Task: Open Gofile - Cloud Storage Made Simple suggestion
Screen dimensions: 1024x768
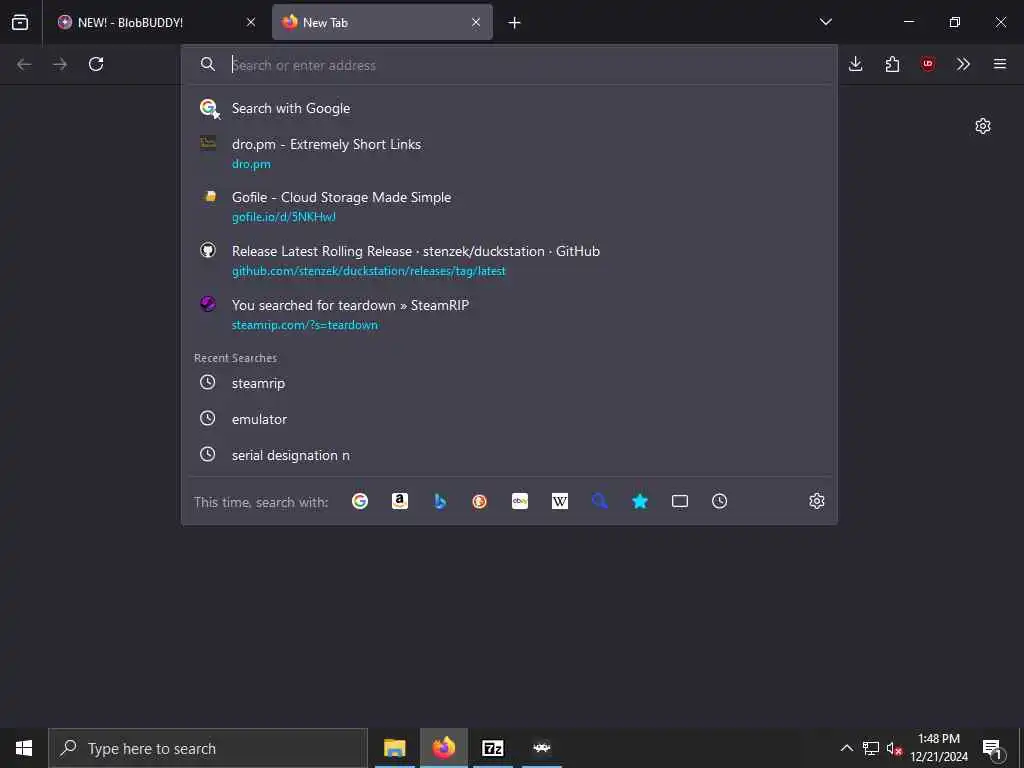Action: (509, 206)
